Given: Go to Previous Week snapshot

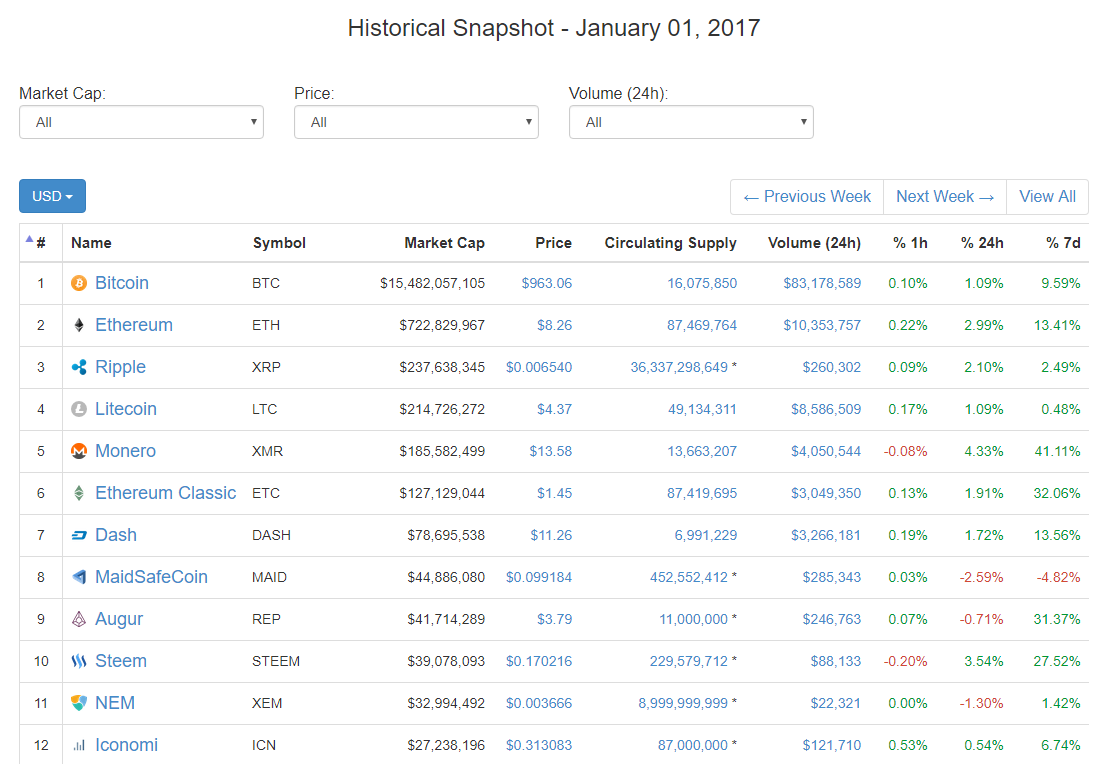Looking at the screenshot, I should tap(807, 197).
